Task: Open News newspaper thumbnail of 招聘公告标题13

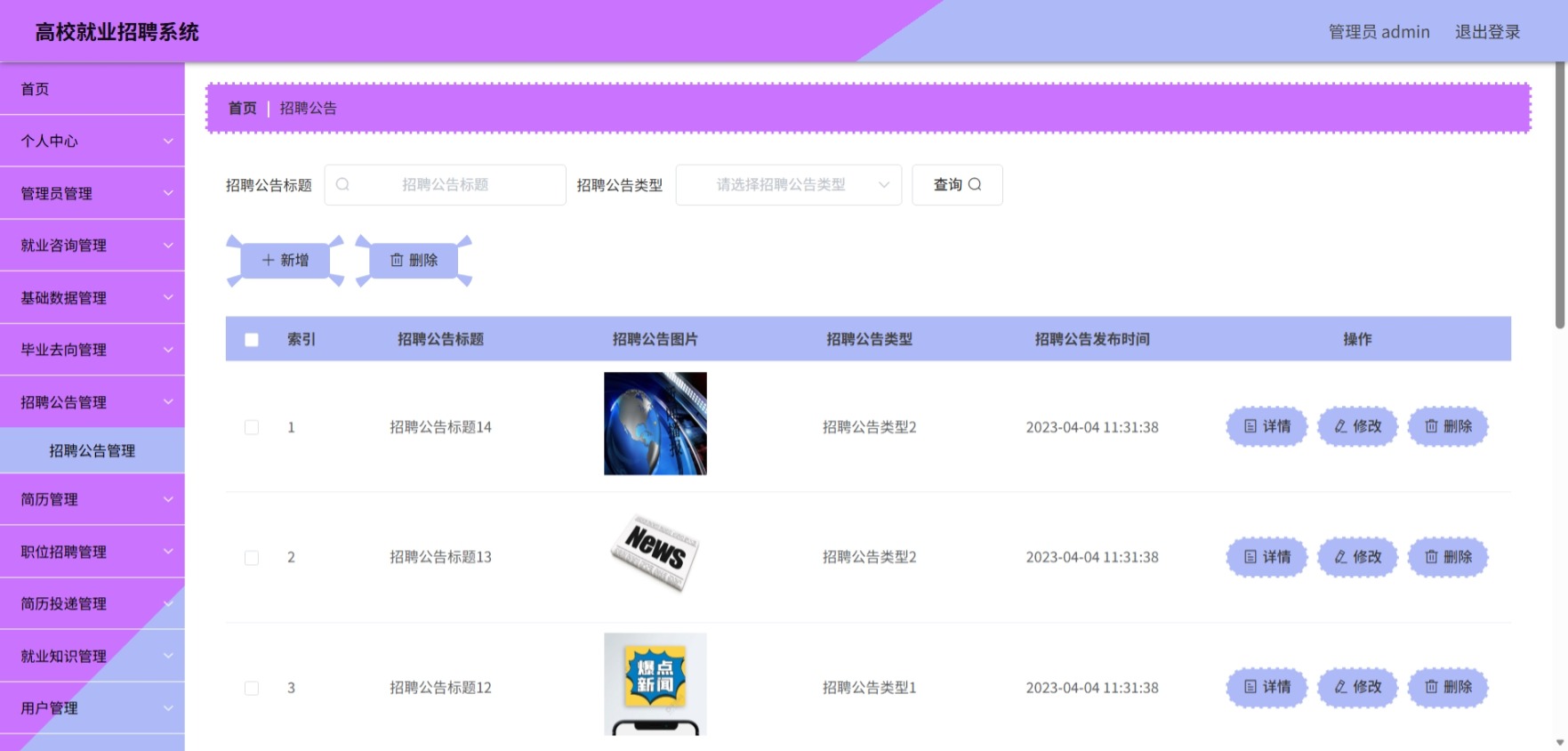Action: click(655, 553)
